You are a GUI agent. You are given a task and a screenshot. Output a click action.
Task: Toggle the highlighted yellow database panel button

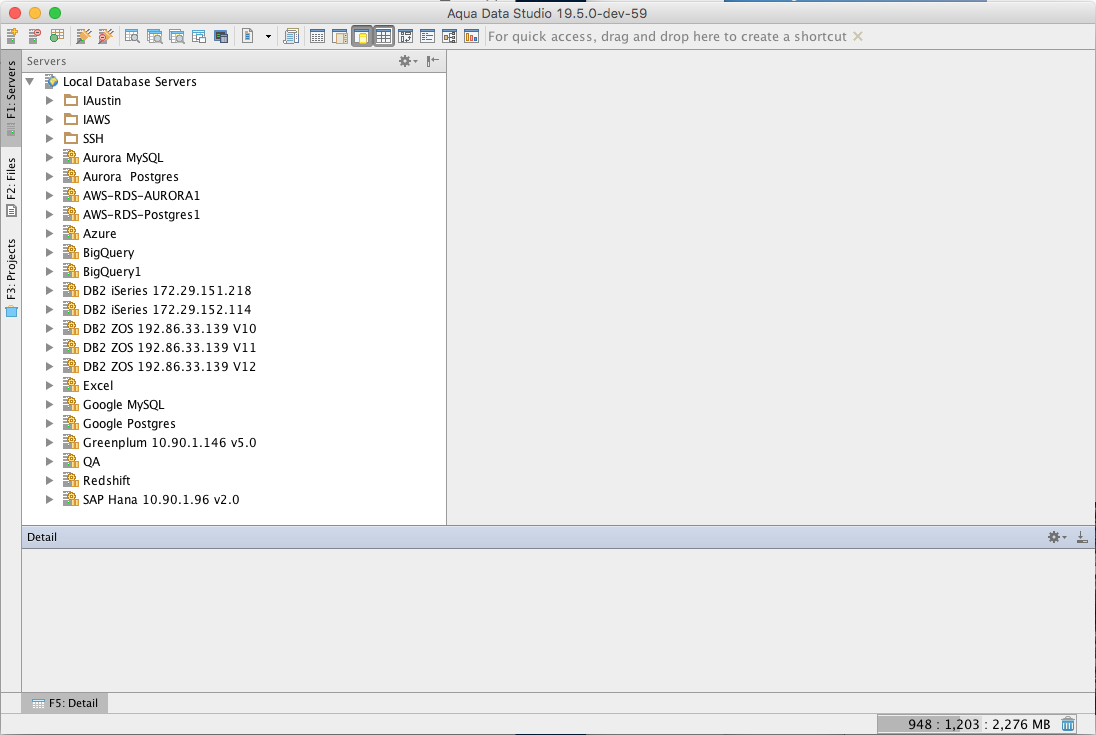coord(362,36)
